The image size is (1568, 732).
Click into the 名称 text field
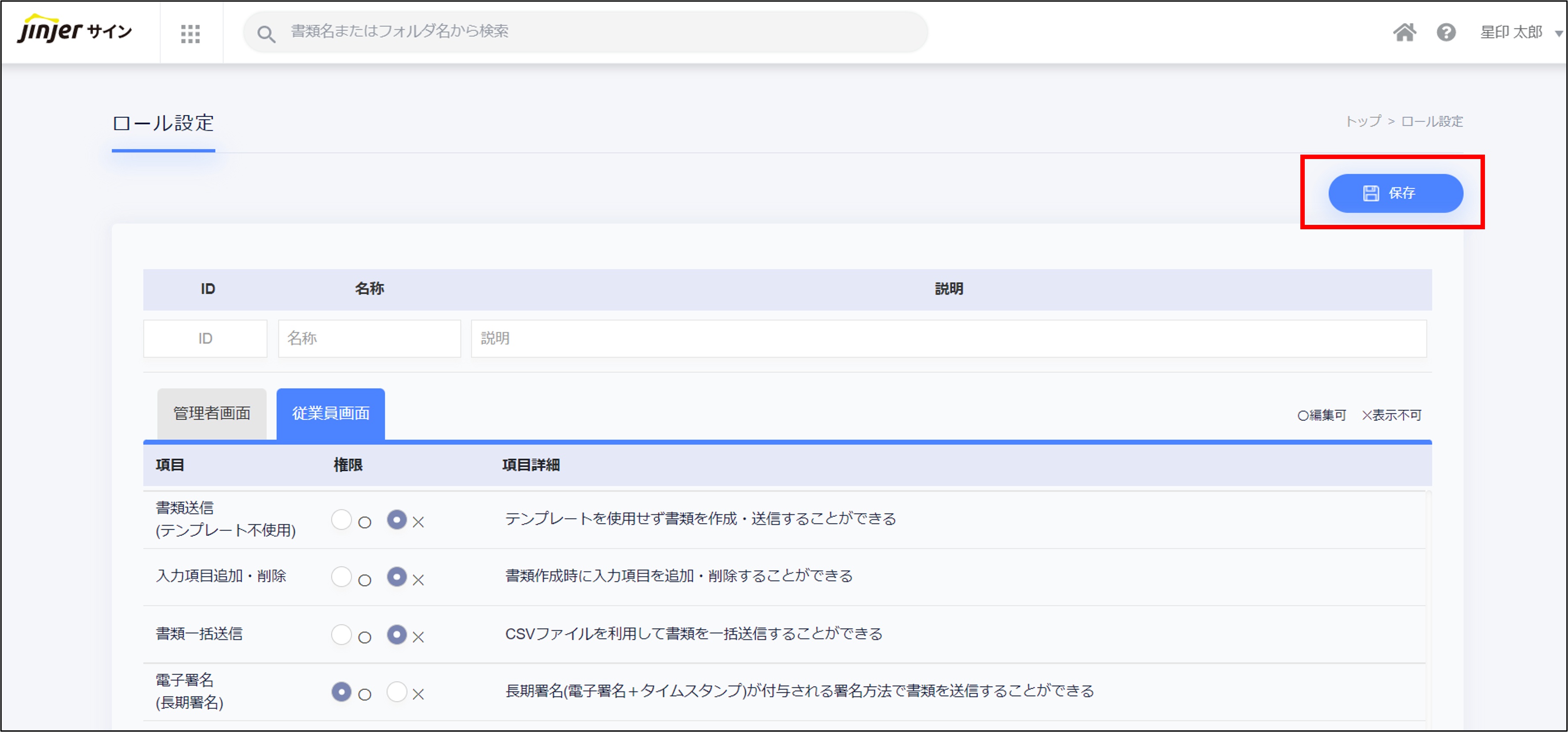coord(369,338)
